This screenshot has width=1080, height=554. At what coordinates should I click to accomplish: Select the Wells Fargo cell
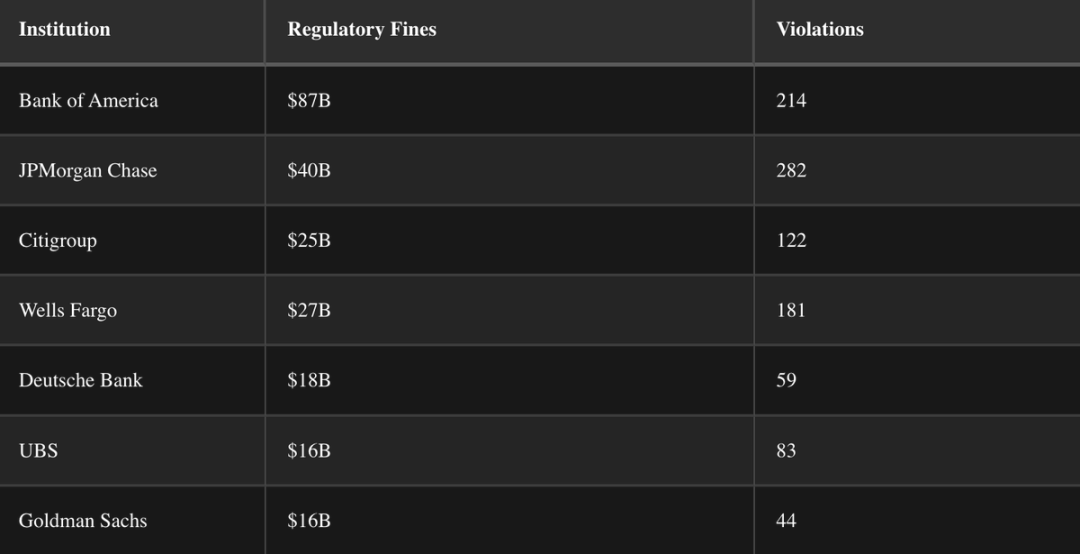point(68,310)
